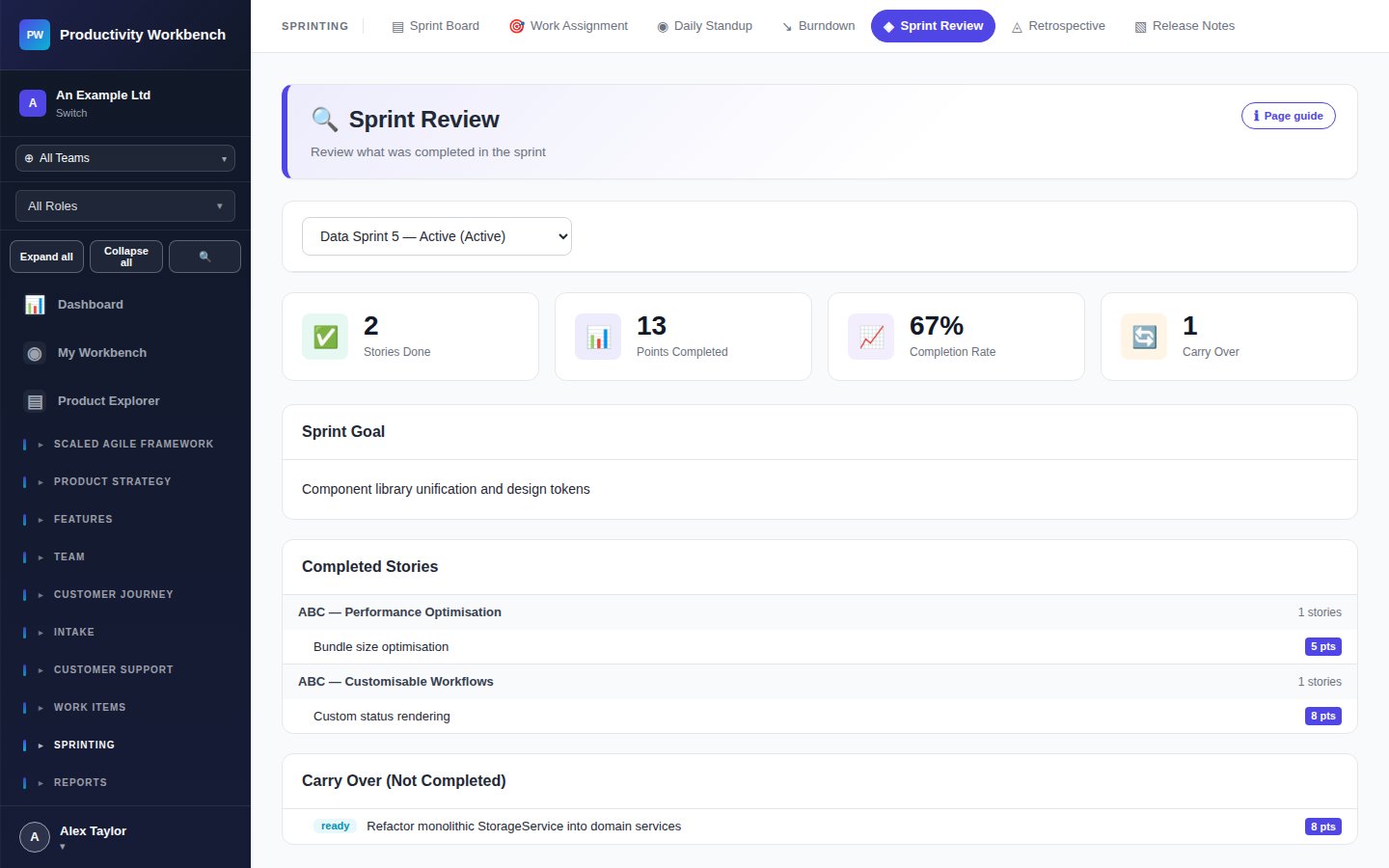Expand the Team section
1389x868 pixels.
pos(125,557)
